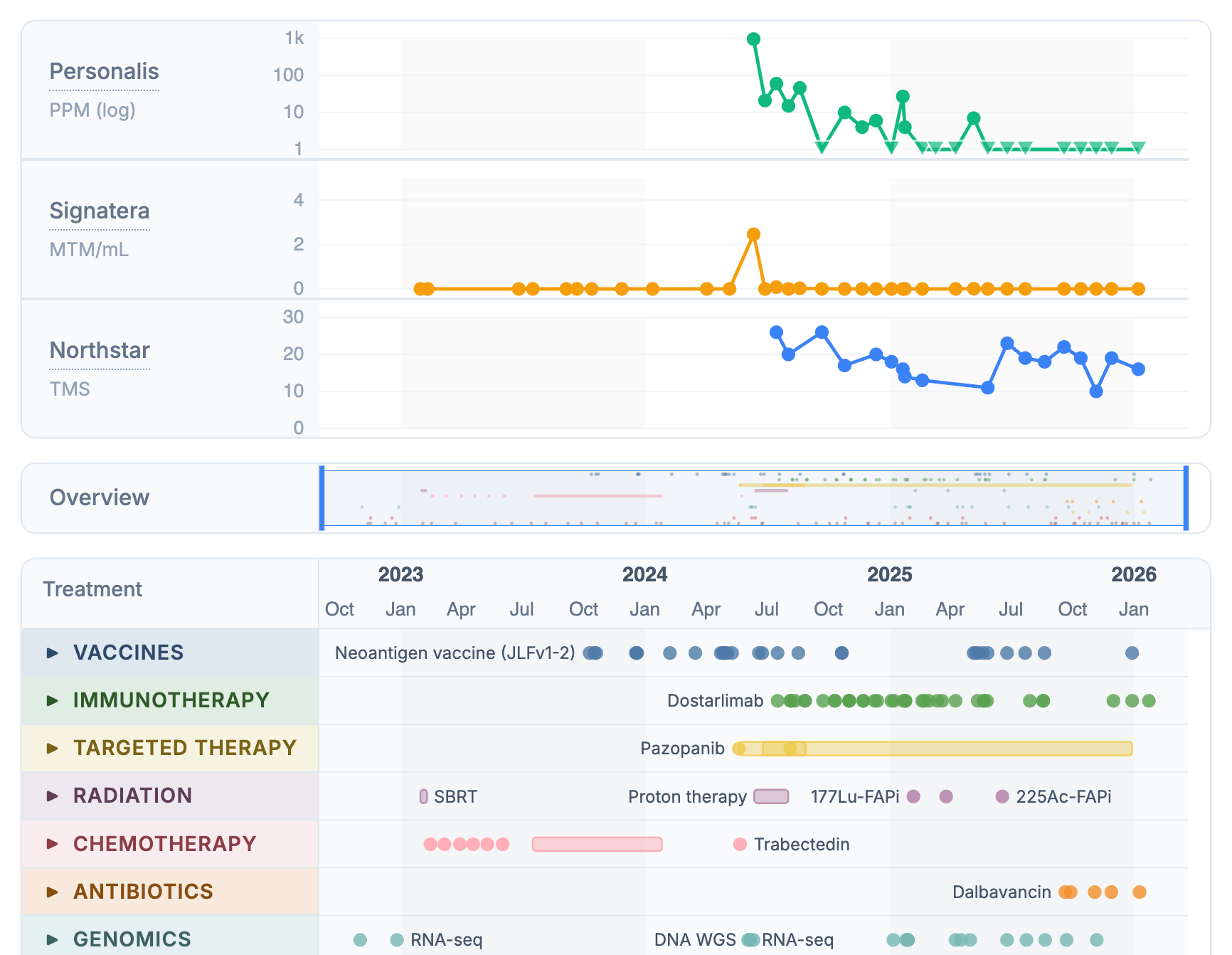1232x955 pixels.
Task: Click the Signatera spike data point
Action: pyautogui.click(x=753, y=233)
